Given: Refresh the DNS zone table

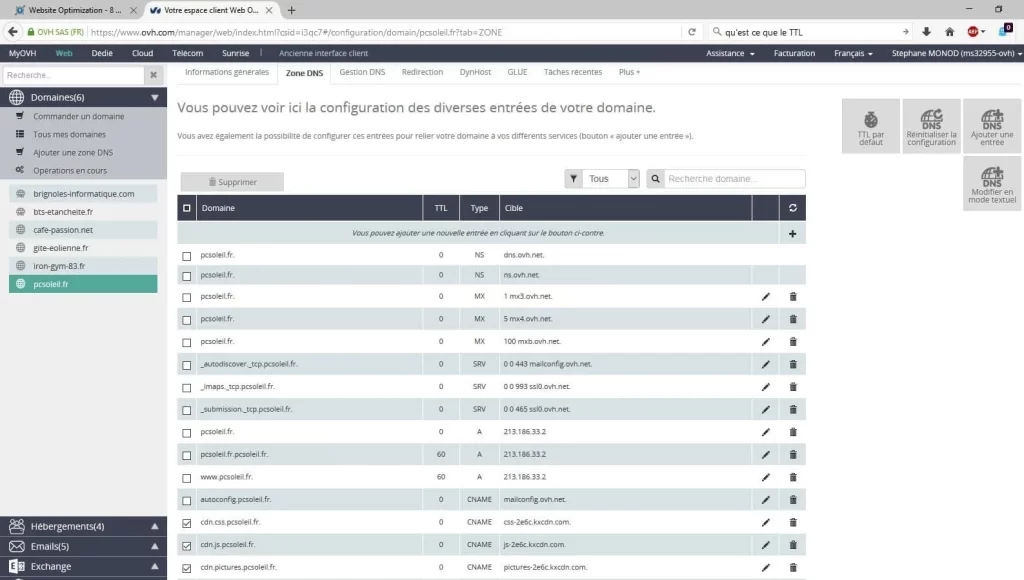Looking at the screenshot, I should point(793,208).
